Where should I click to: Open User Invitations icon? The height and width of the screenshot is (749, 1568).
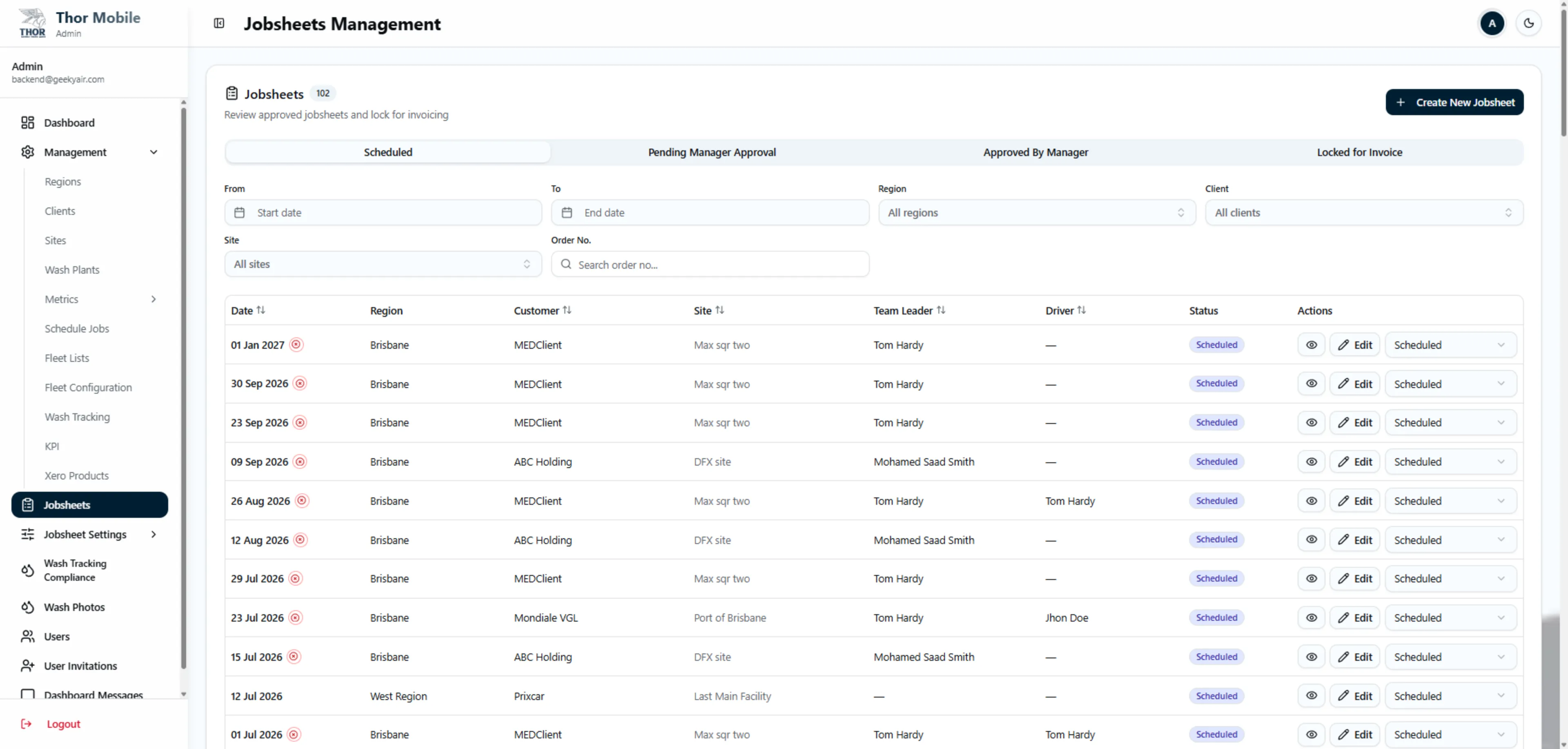27,666
